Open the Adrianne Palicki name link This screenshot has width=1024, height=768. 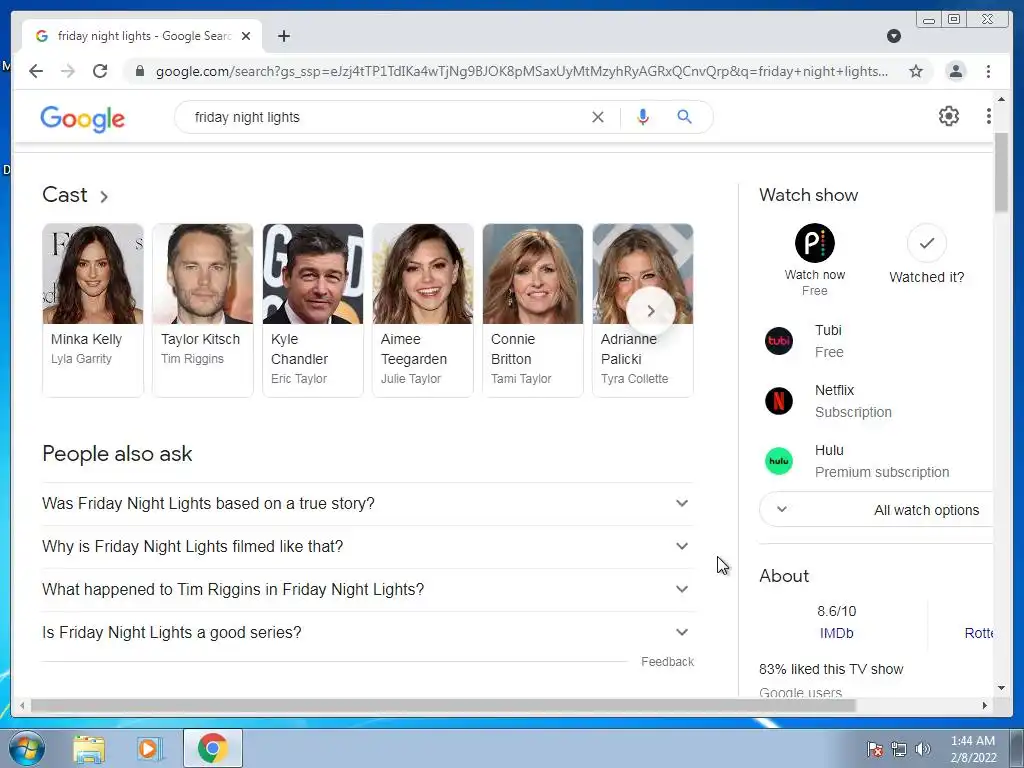[x=628, y=349]
